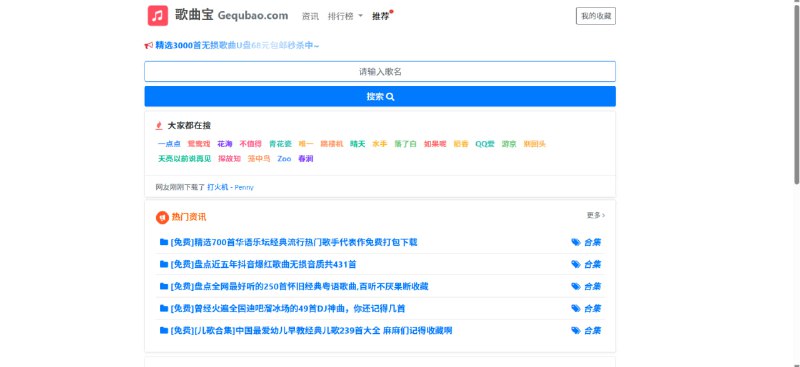Search the hot tag 春泥

click(306, 159)
